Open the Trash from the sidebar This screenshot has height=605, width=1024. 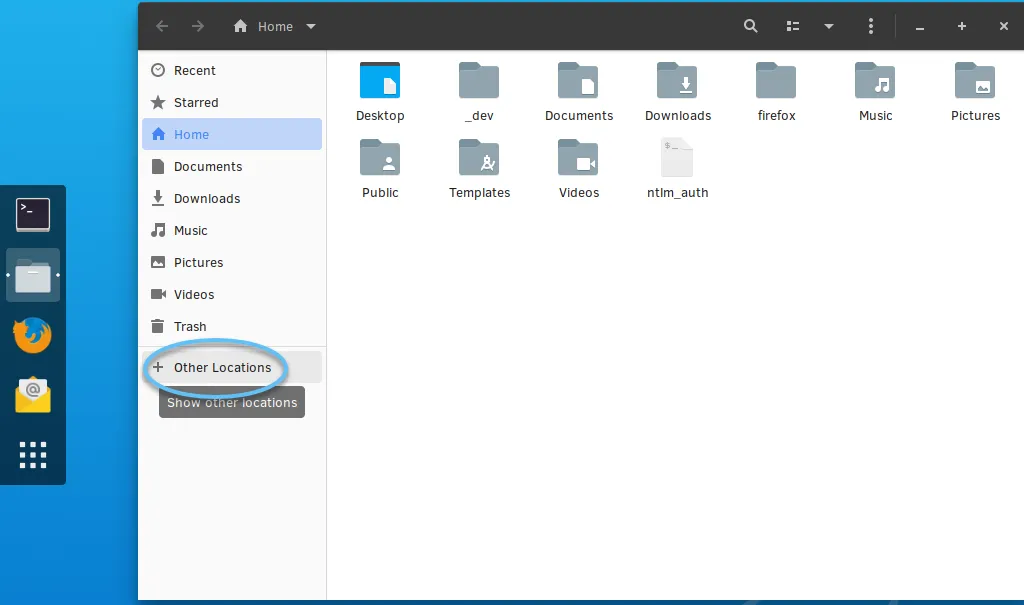(x=190, y=326)
